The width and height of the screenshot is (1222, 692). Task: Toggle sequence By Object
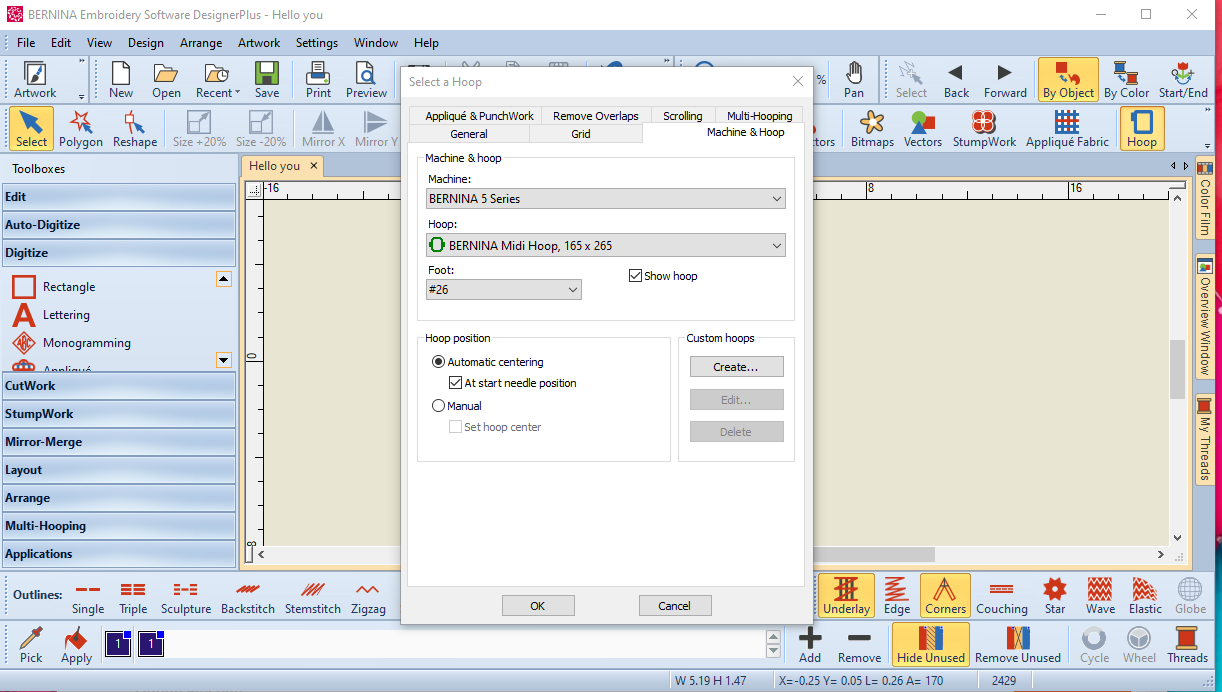click(1068, 80)
